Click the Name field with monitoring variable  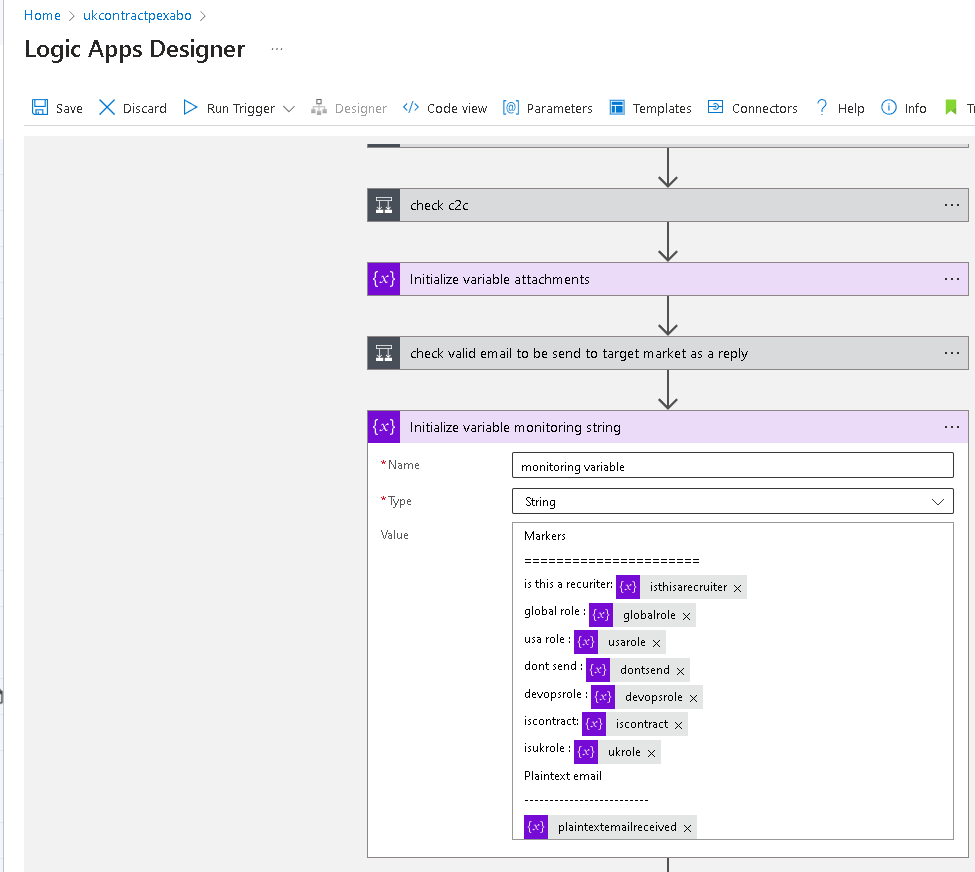pyautogui.click(x=732, y=465)
